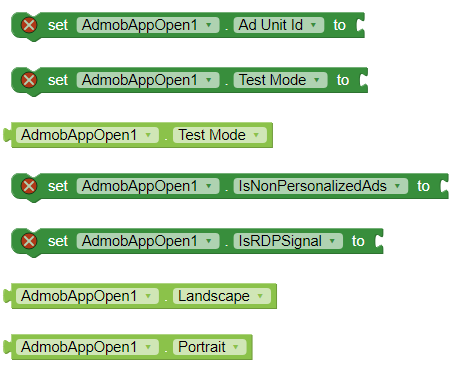Viewport: 465px width, 370px height.
Task: Click error icon on IsNonPersonalizedAds block
Action: click(29, 186)
